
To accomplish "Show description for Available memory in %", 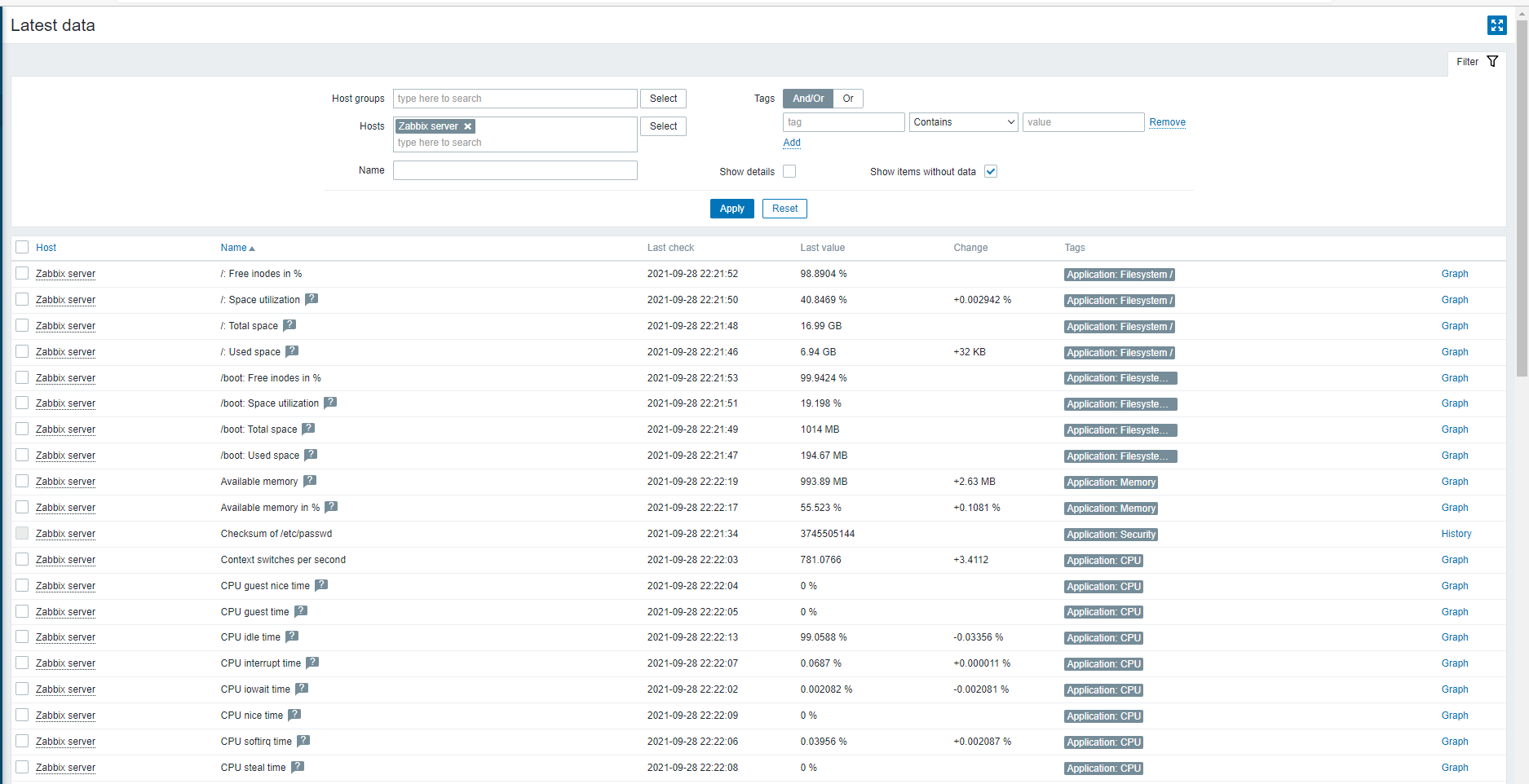I will point(331,507).
